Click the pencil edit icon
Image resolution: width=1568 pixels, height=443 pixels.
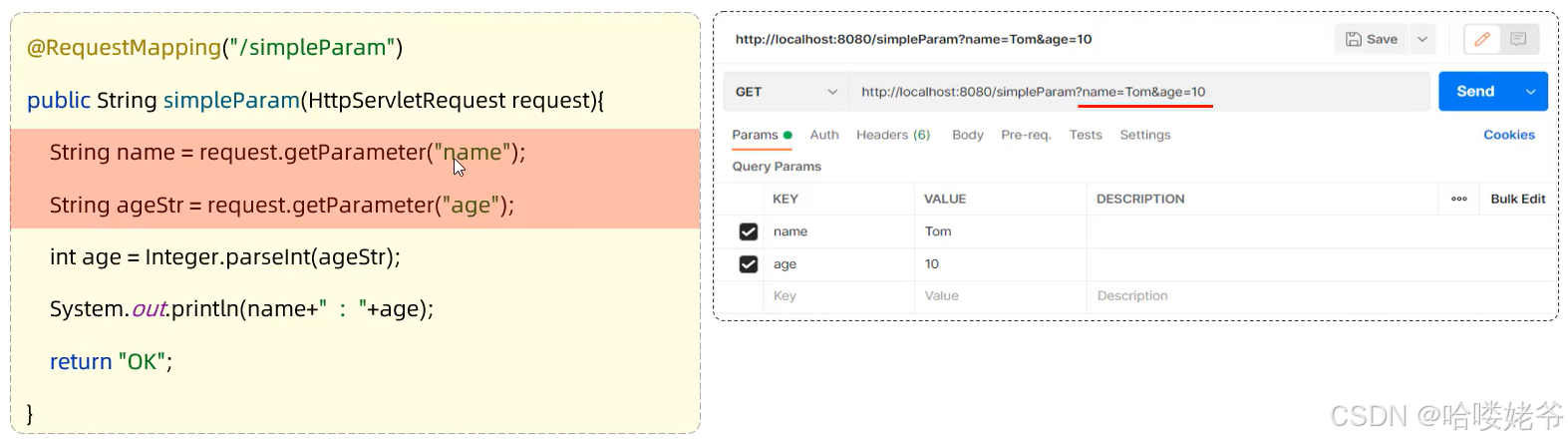click(1482, 39)
